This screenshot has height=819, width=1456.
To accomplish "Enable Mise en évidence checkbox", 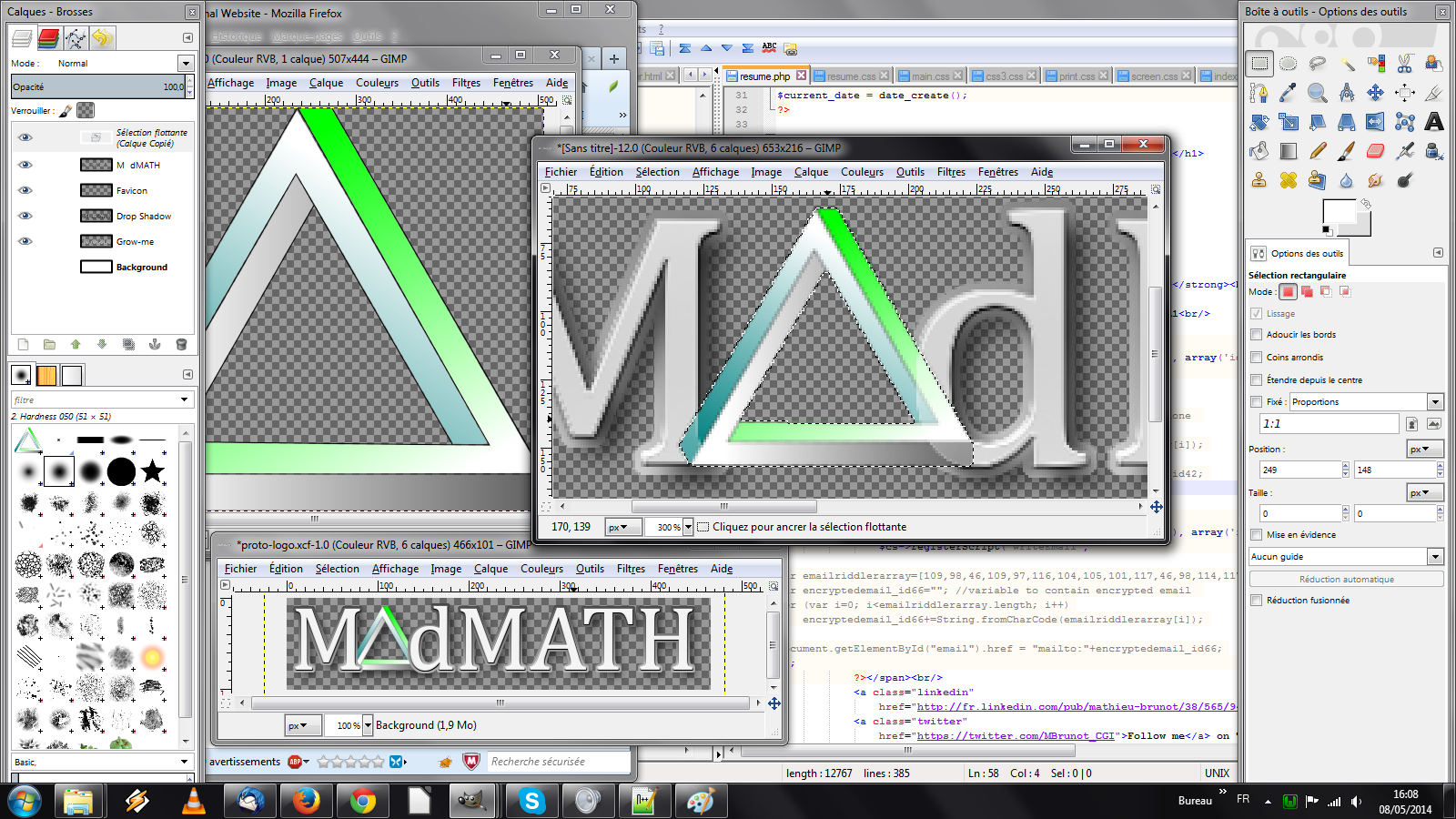I will 1257,535.
